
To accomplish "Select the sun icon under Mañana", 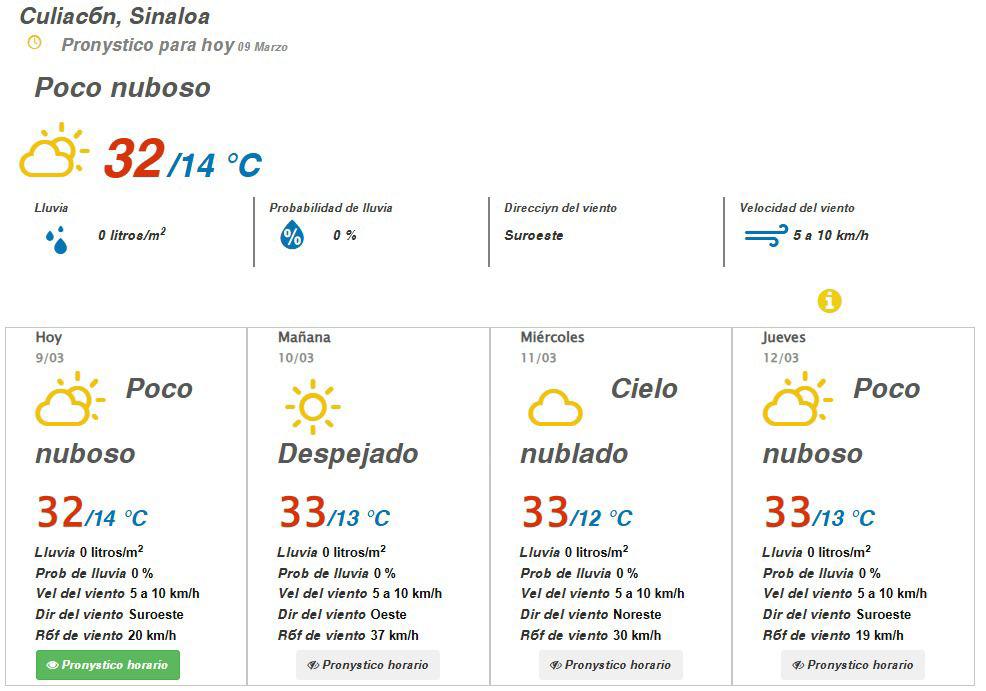I will coord(312,405).
